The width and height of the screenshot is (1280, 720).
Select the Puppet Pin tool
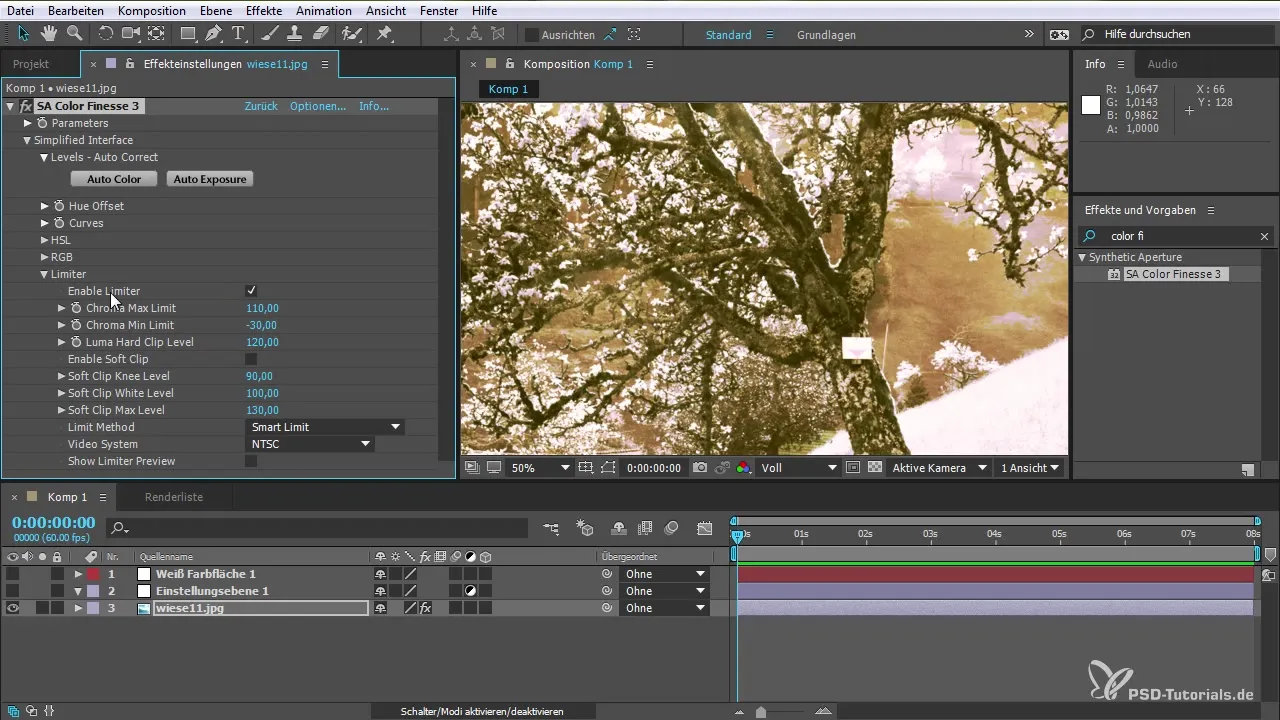click(x=384, y=33)
